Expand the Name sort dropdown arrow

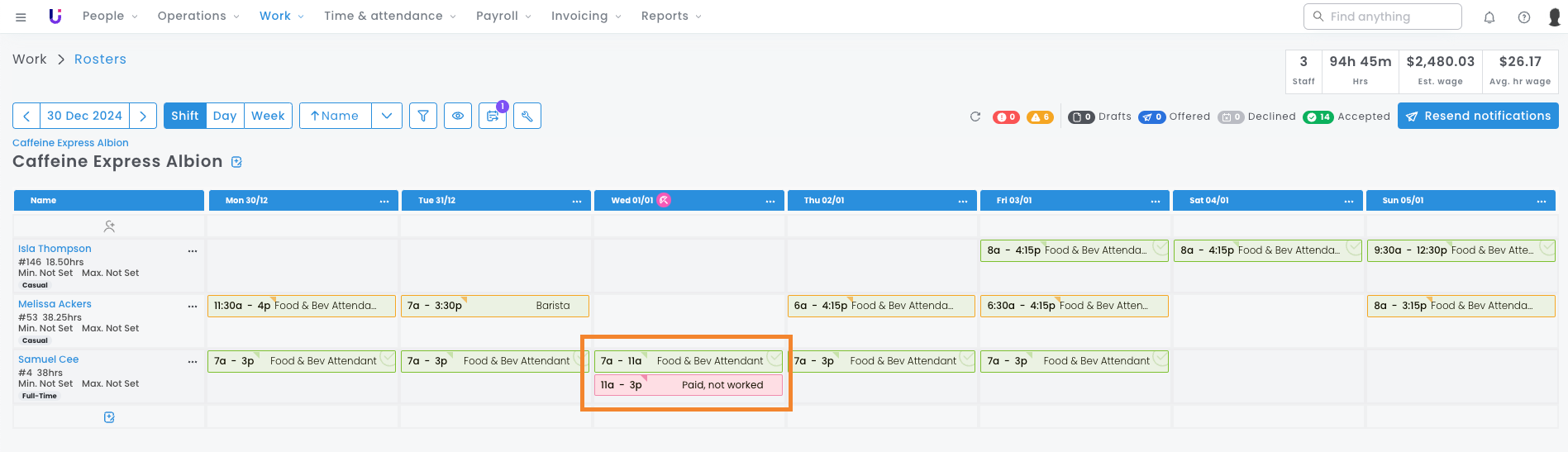tap(387, 116)
